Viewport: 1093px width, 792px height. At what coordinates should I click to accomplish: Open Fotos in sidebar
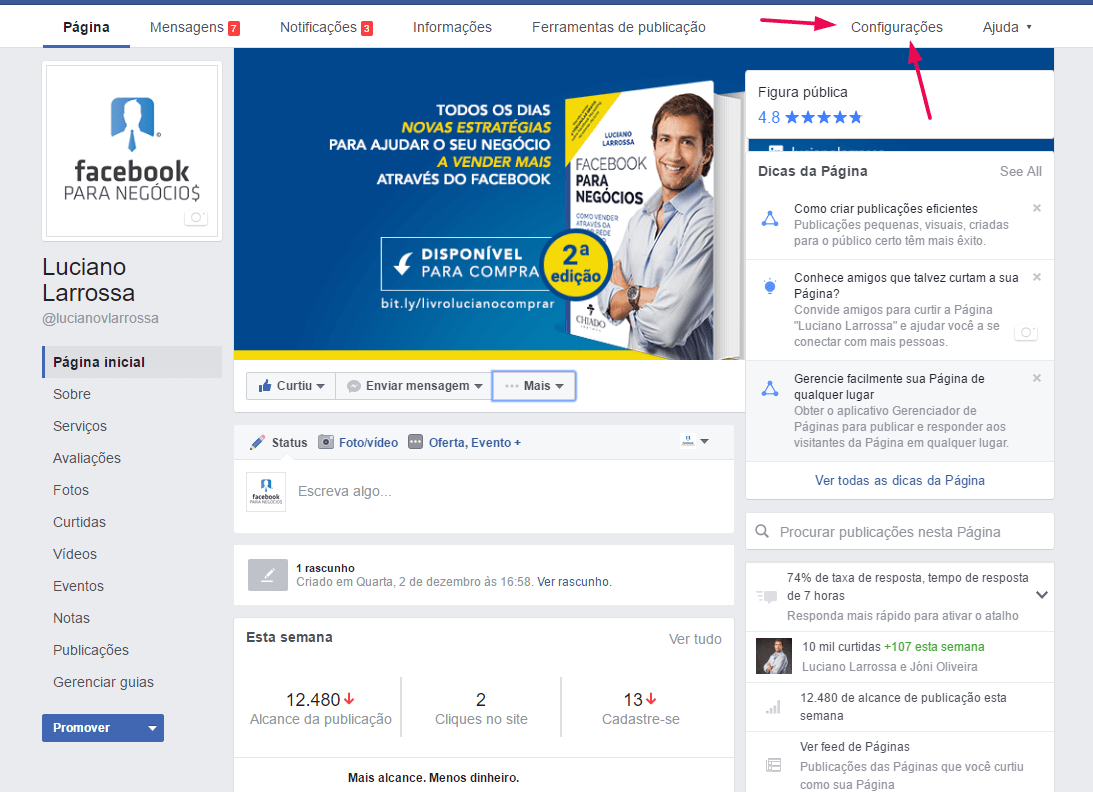pos(71,490)
